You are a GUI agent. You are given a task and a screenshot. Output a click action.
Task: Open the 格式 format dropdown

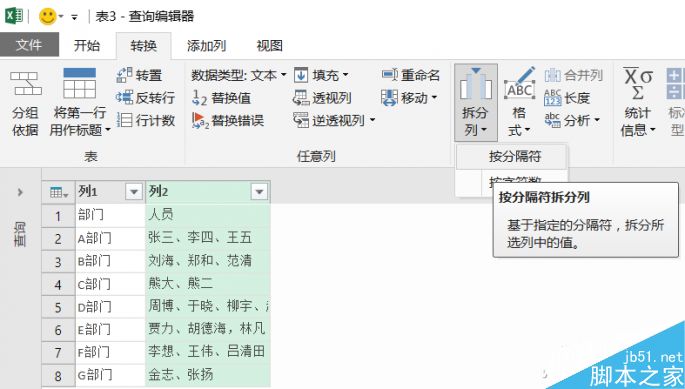519,102
